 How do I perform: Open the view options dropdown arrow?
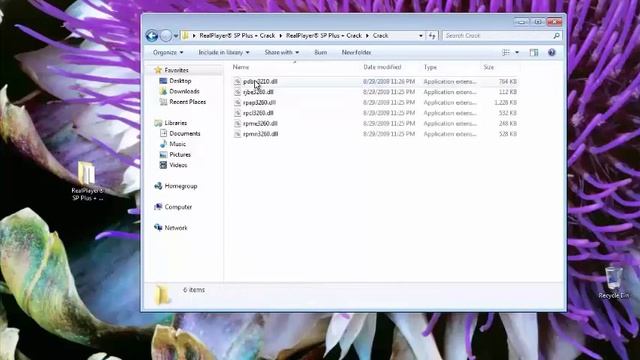click(517, 53)
